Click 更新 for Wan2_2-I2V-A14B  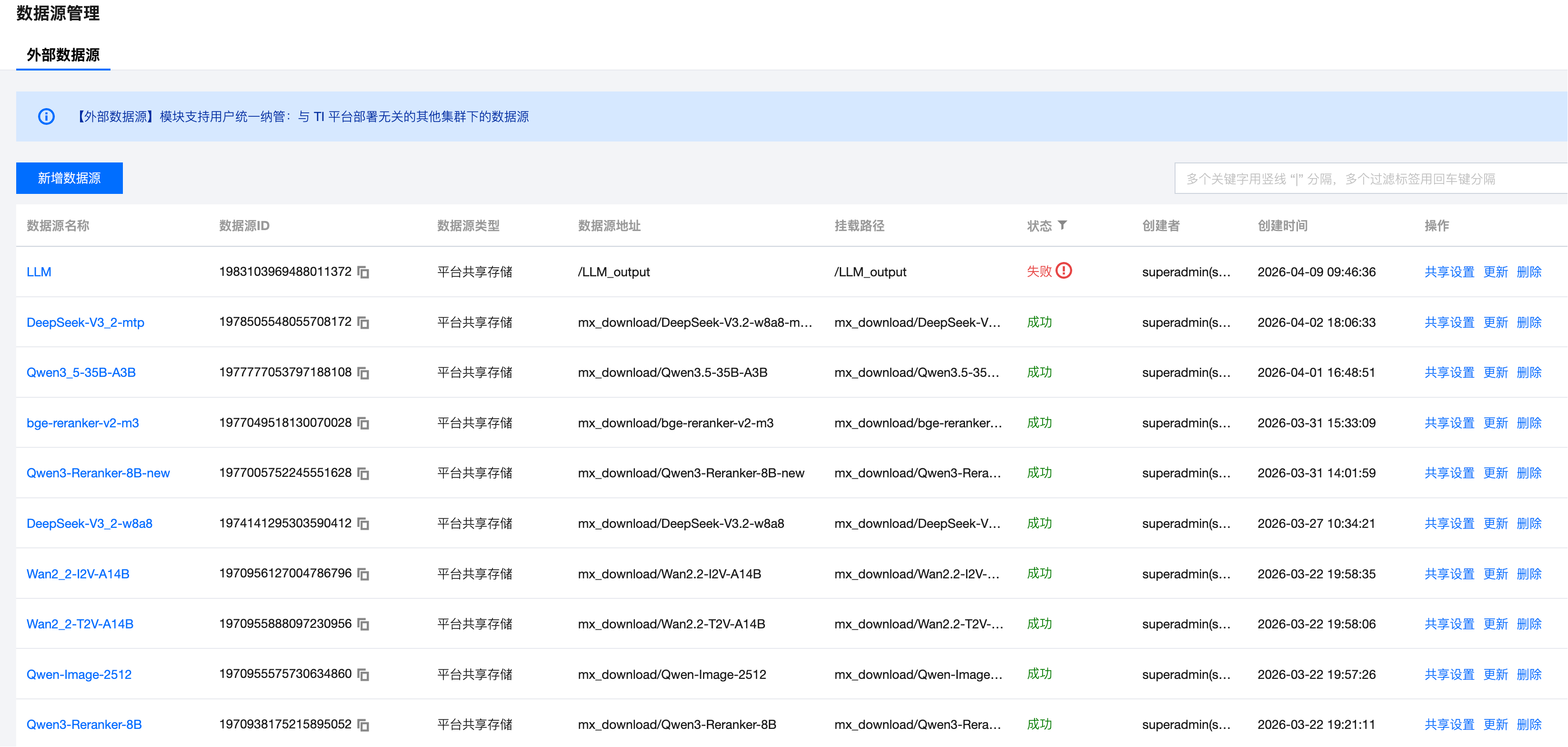pos(1496,574)
